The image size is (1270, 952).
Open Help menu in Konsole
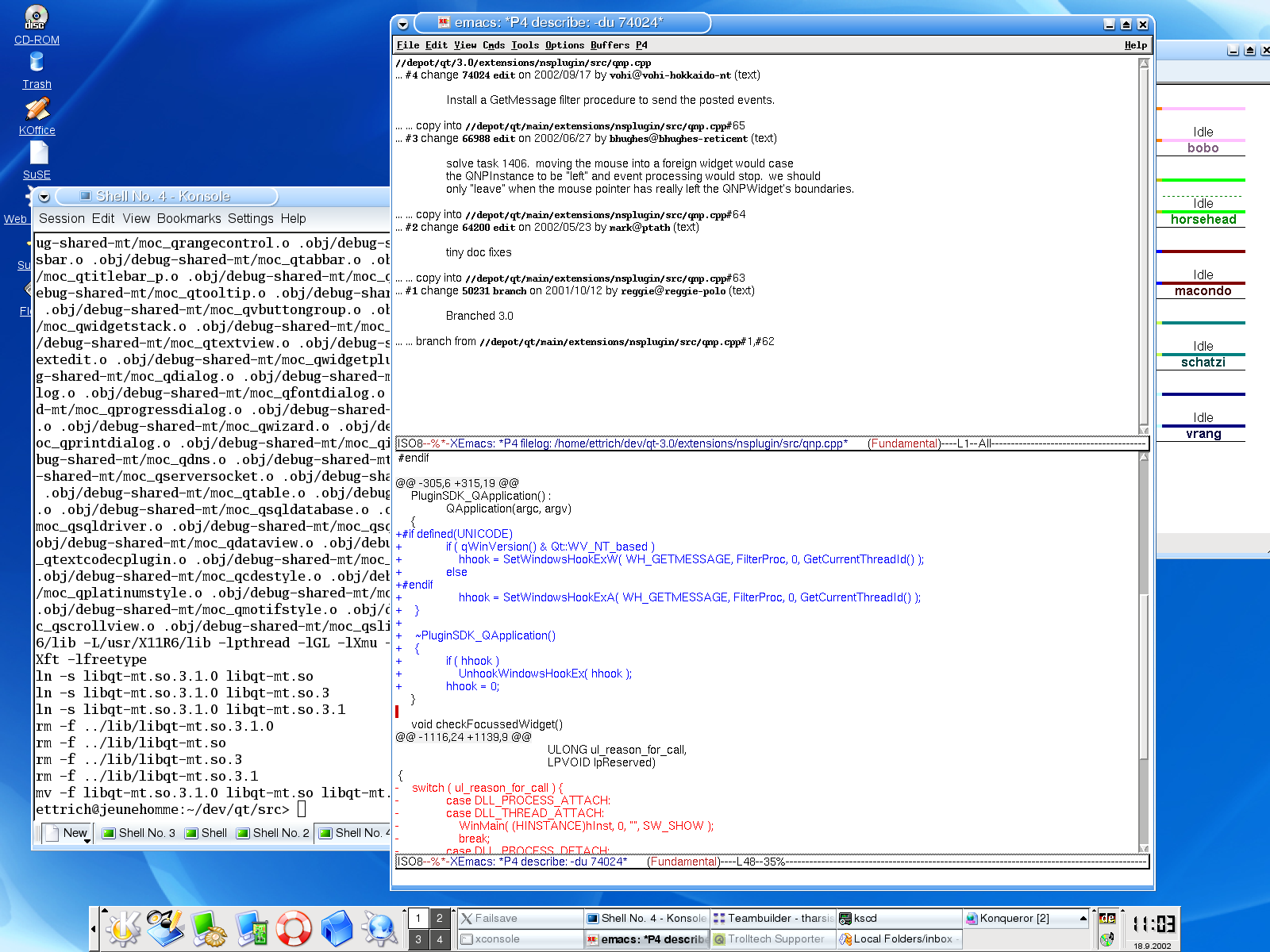[293, 218]
